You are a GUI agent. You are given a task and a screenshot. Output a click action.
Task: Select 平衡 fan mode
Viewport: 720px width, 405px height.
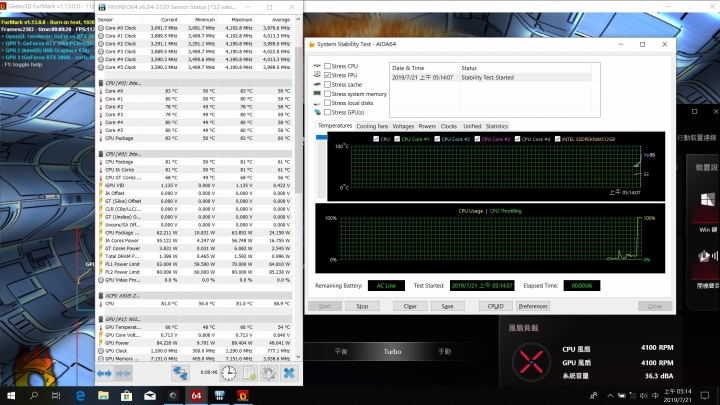click(x=341, y=352)
